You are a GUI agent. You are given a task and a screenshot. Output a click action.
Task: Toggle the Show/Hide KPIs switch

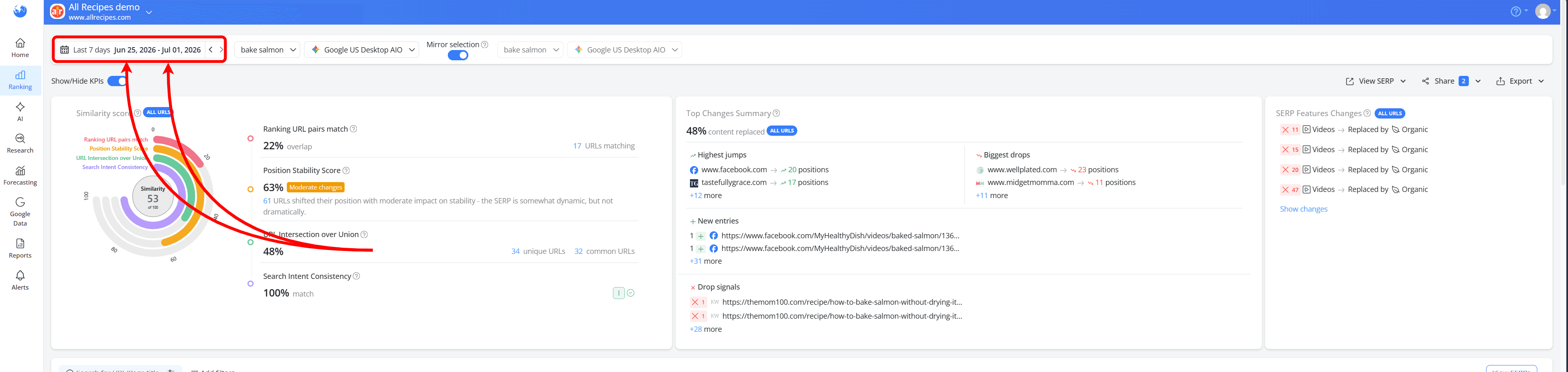point(117,81)
